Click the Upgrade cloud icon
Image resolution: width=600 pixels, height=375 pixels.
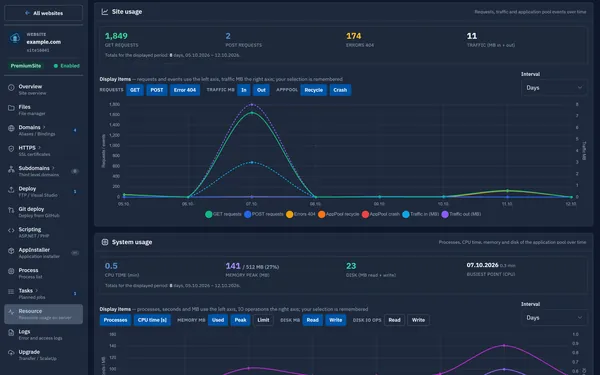(11, 353)
